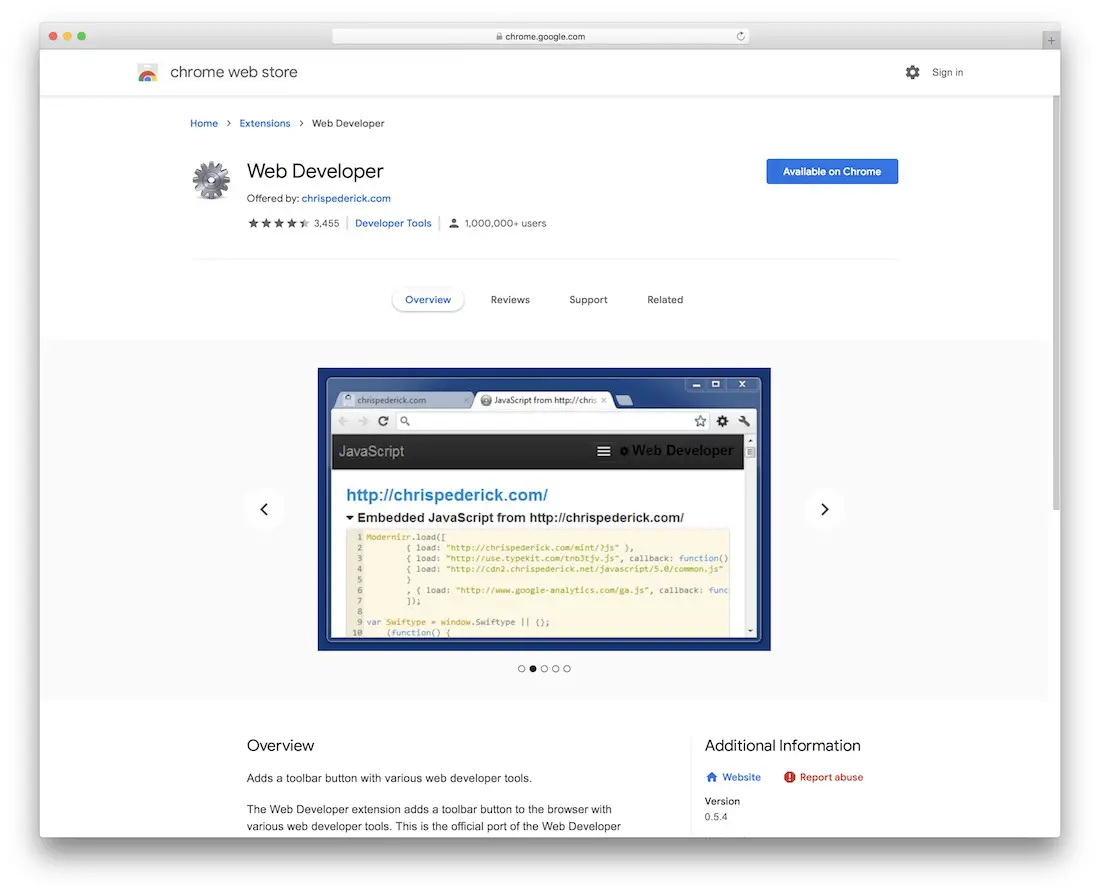The width and height of the screenshot is (1100, 894).
Task: Select the fourth carousel dot
Action: (556, 669)
